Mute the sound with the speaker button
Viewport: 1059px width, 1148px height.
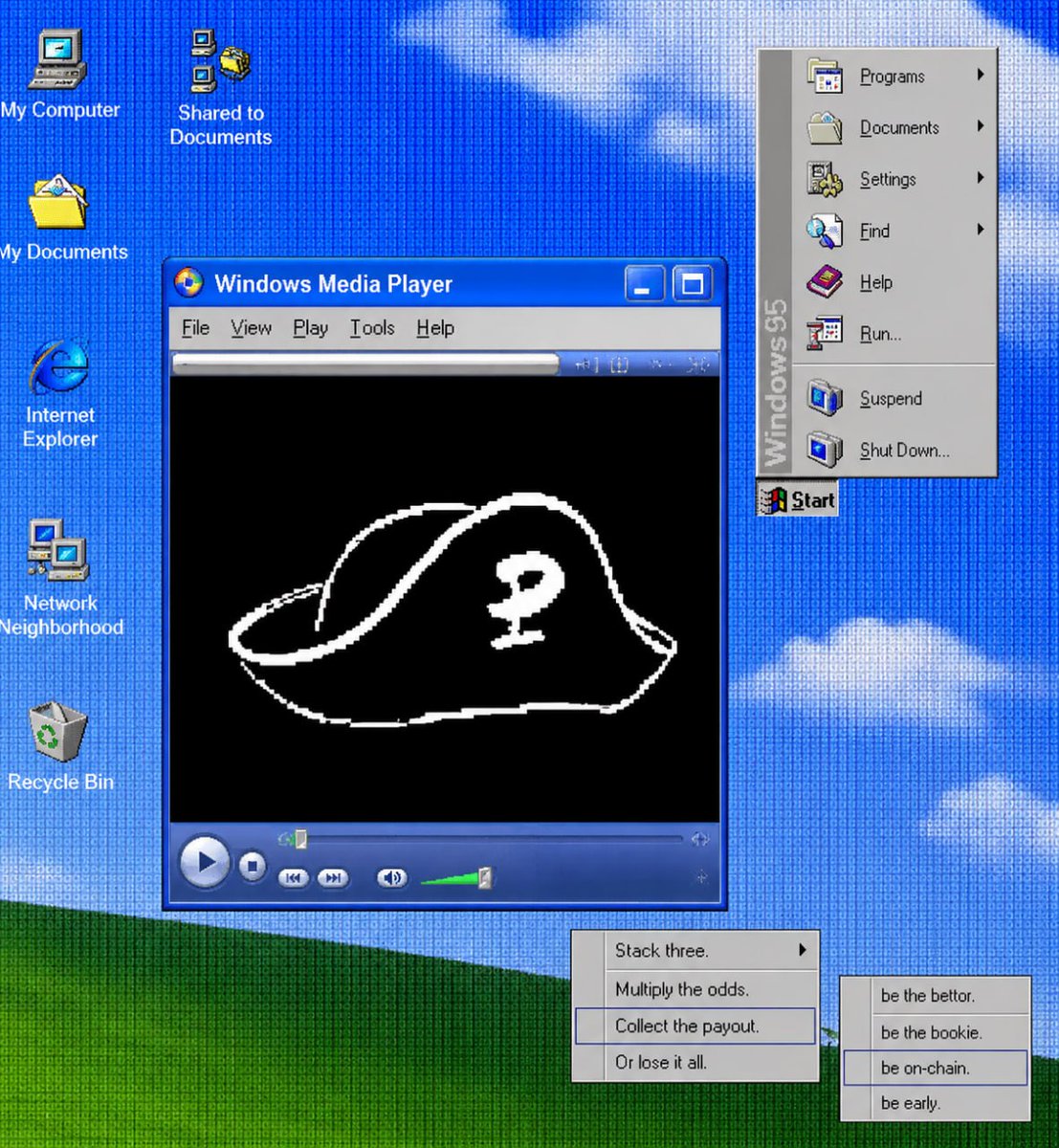coord(391,877)
